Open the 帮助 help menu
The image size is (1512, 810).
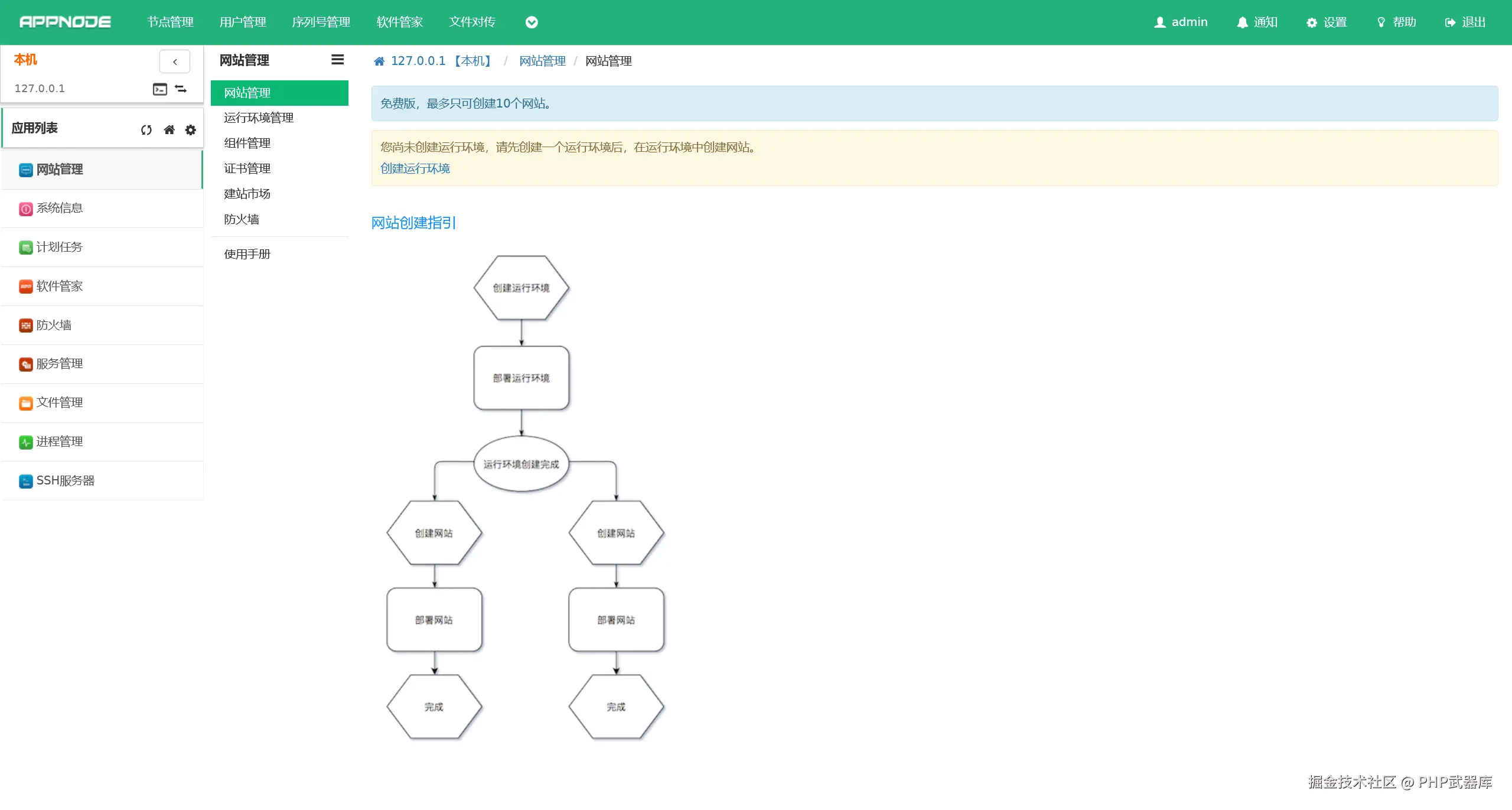click(1396, 22)
